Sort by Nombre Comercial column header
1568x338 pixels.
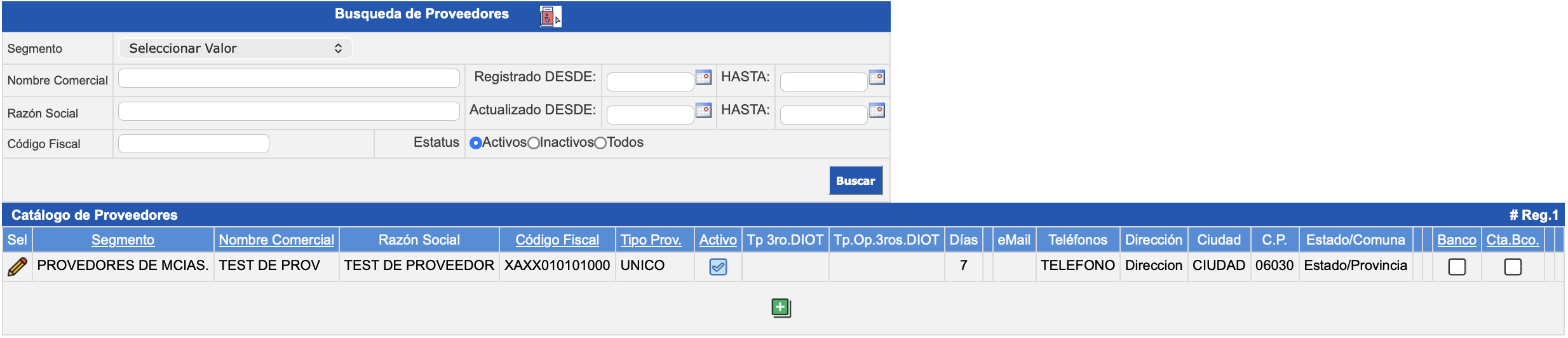[x=276, y=240]
